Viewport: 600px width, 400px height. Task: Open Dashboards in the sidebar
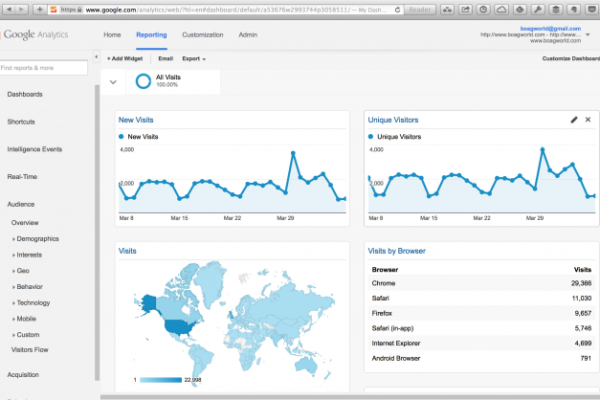25,94
